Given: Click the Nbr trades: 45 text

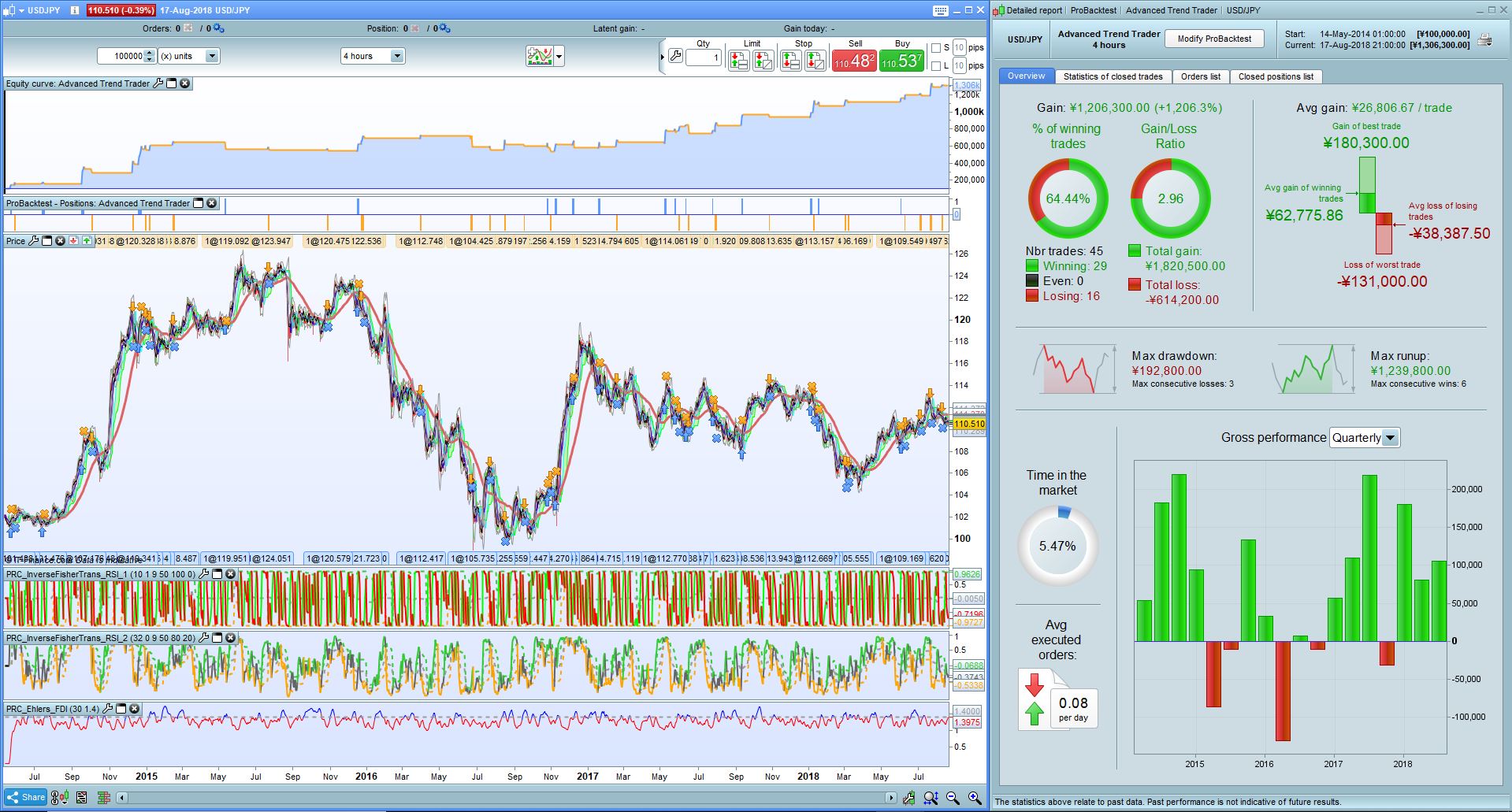Looking at the screenshot, I should (x=1064, y=251).
